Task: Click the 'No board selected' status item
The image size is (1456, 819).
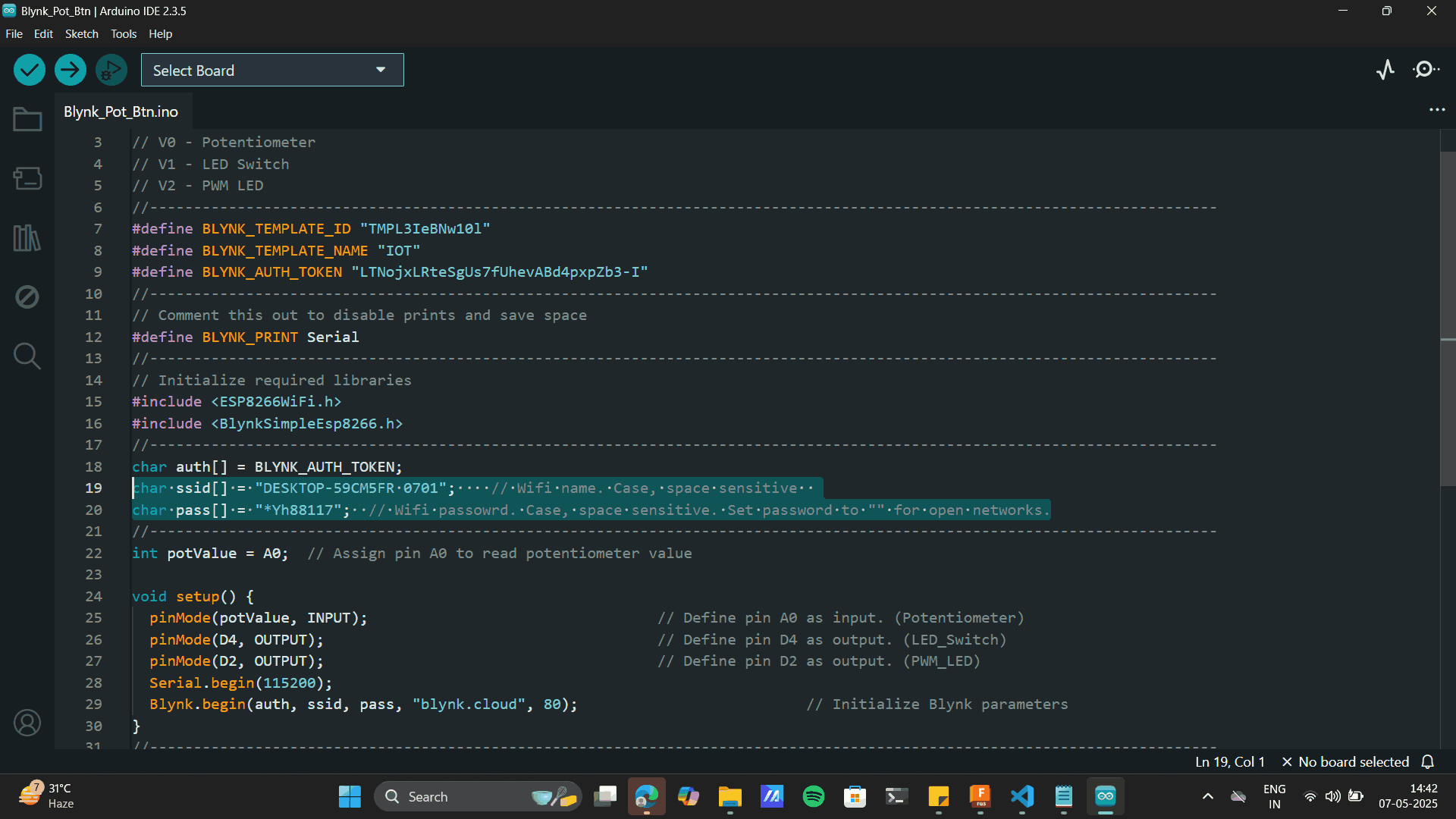Action: coord(1345,762)
